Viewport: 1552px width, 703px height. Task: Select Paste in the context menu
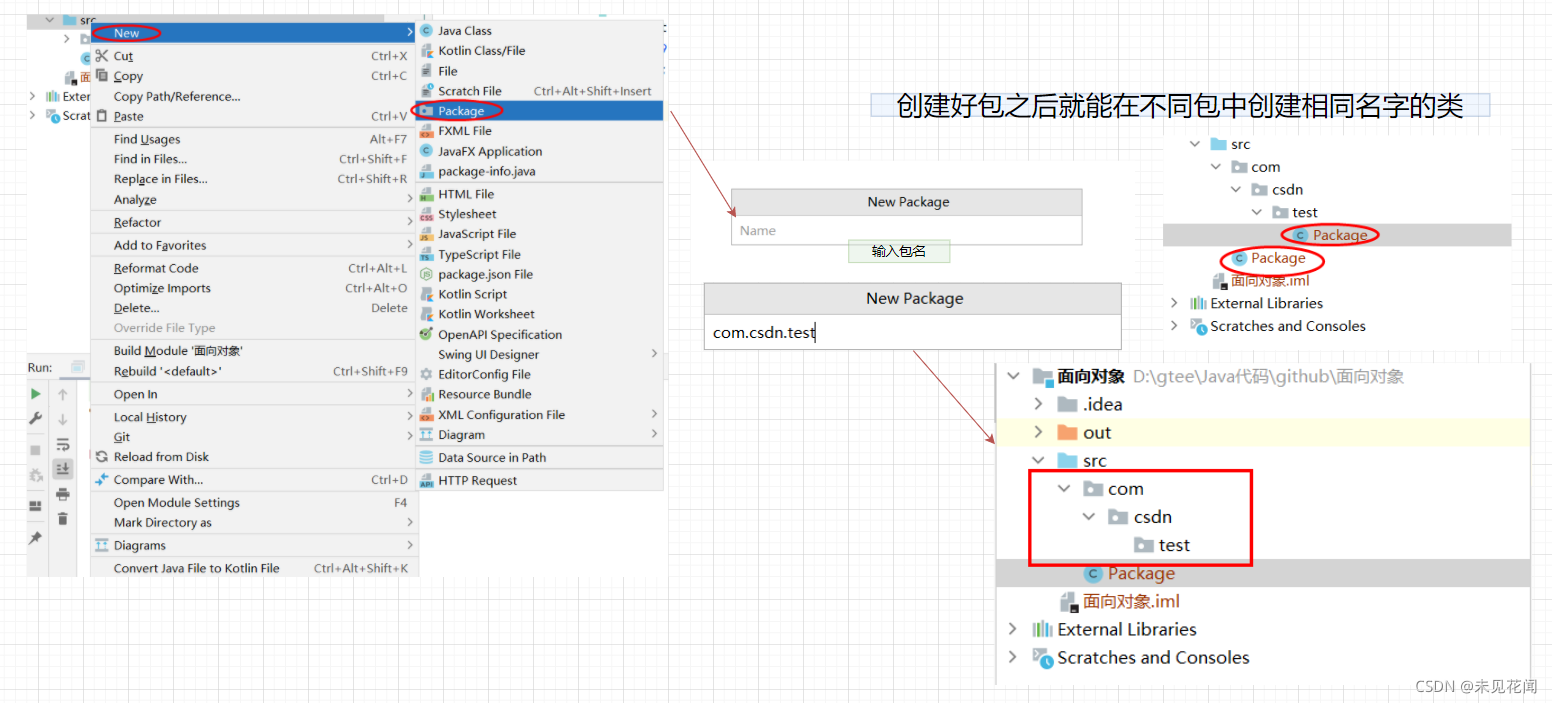[x=252, y=116]
